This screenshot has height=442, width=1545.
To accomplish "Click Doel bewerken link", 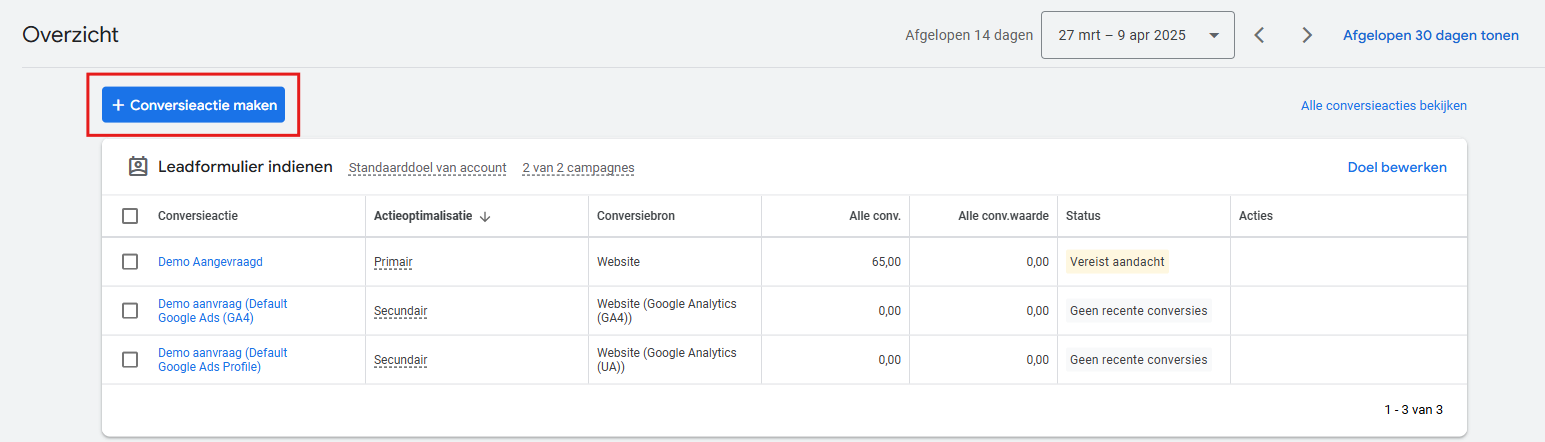I will click(1396, 167).
